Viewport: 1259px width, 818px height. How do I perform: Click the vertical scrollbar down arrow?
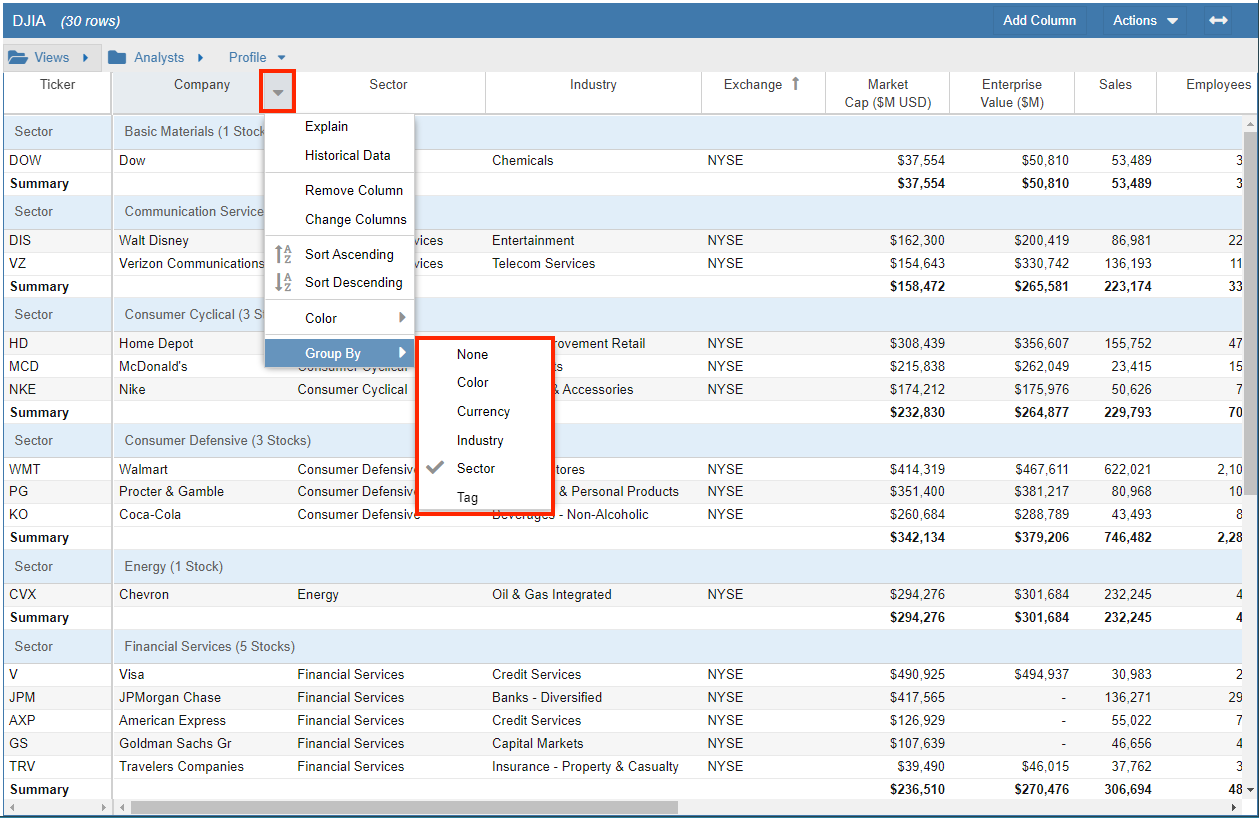[1250, 790]
